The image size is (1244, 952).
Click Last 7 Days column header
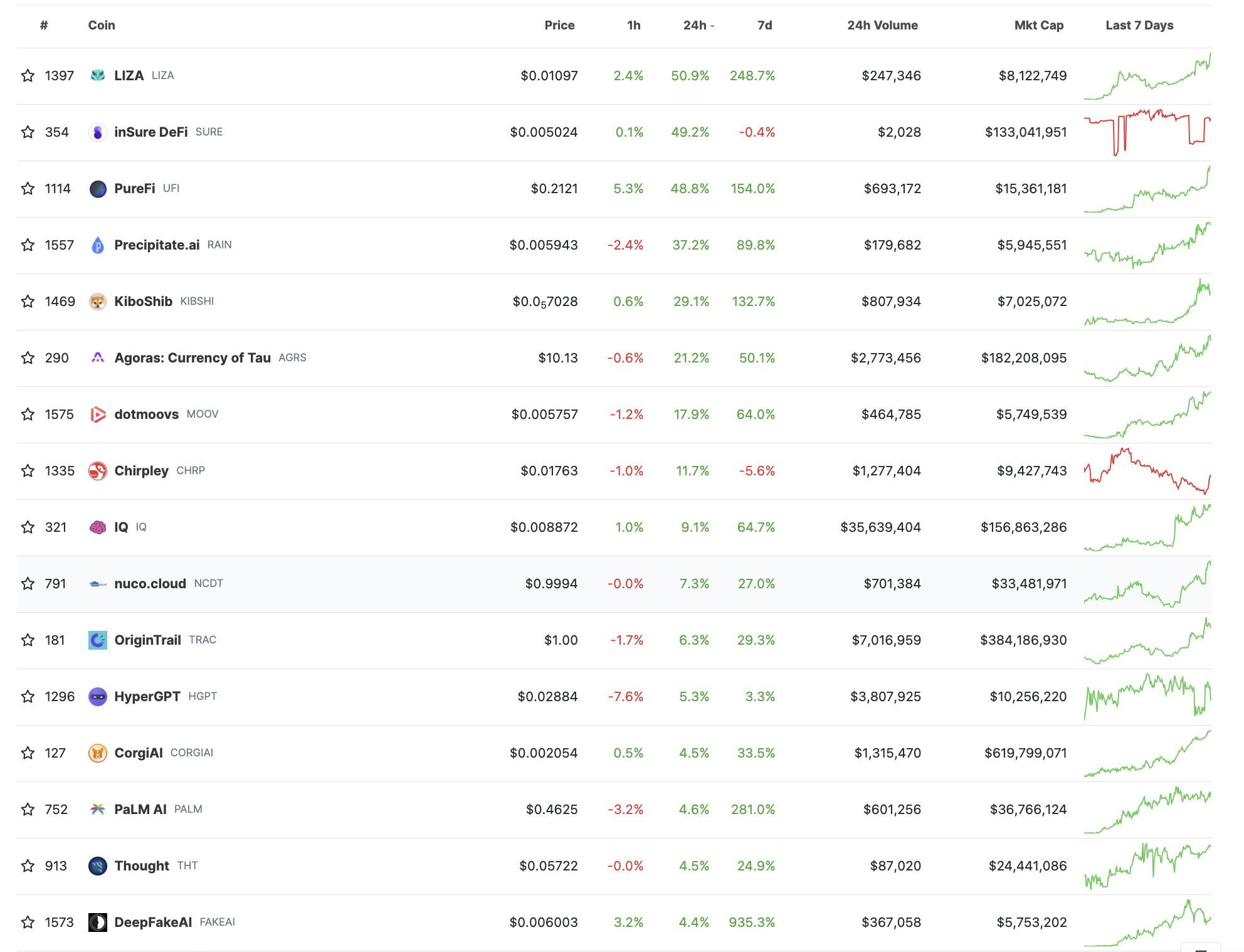(1139, 26)
